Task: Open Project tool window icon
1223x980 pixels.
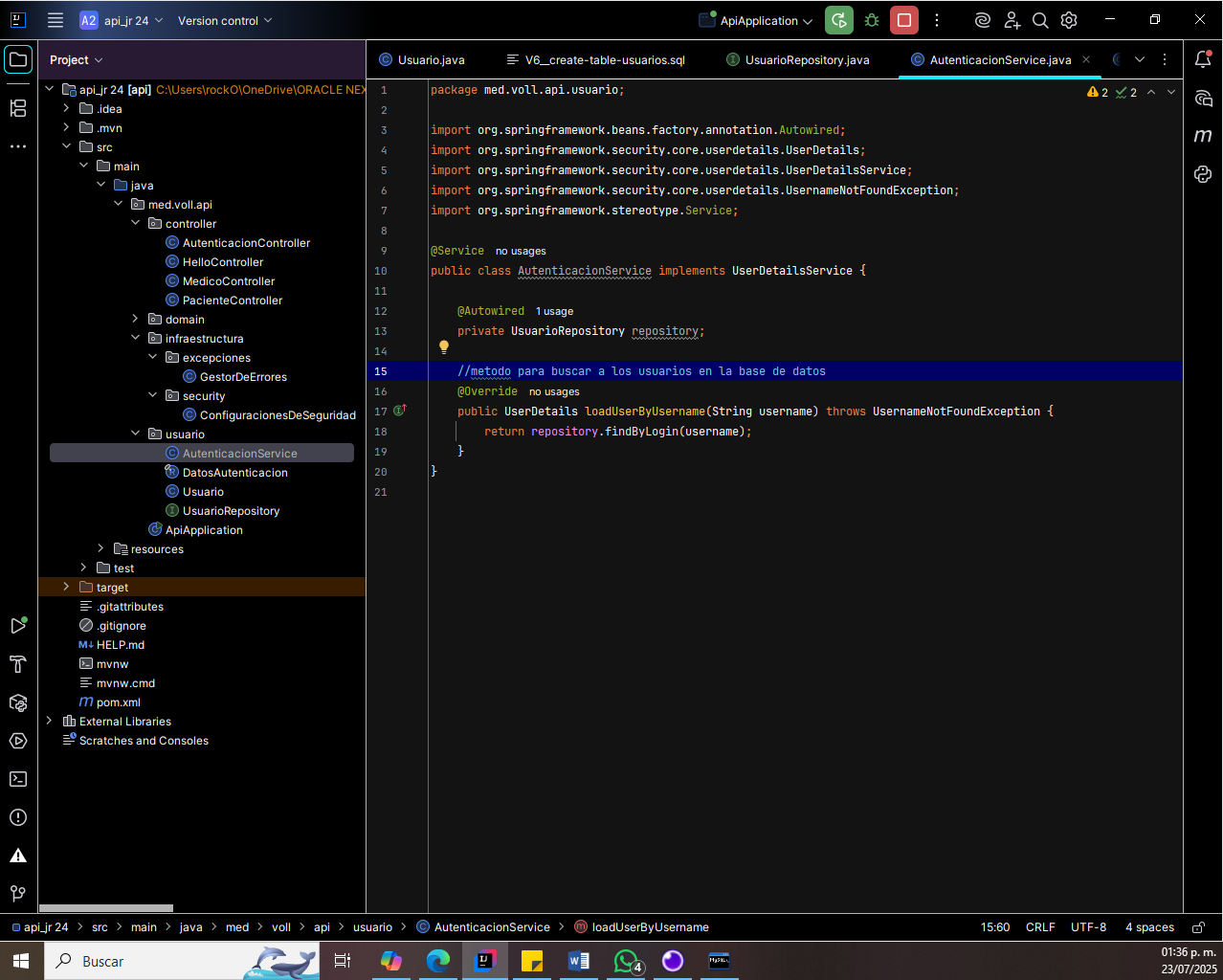Action: 18,59
